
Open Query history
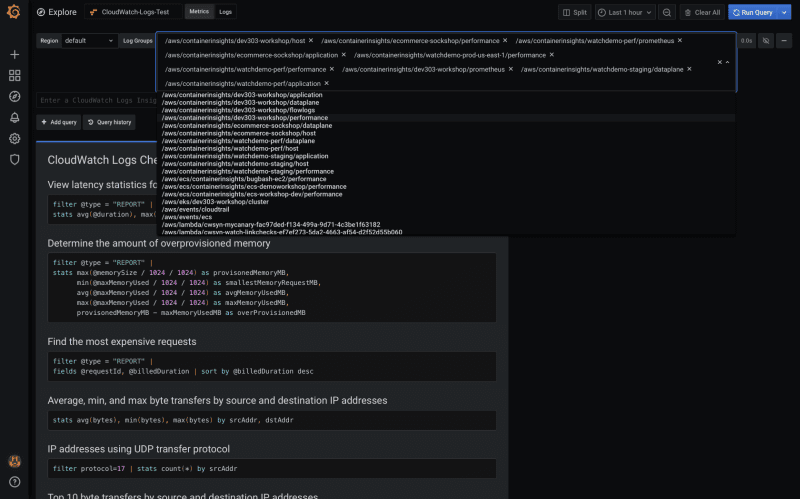click(x=109, y=122)
